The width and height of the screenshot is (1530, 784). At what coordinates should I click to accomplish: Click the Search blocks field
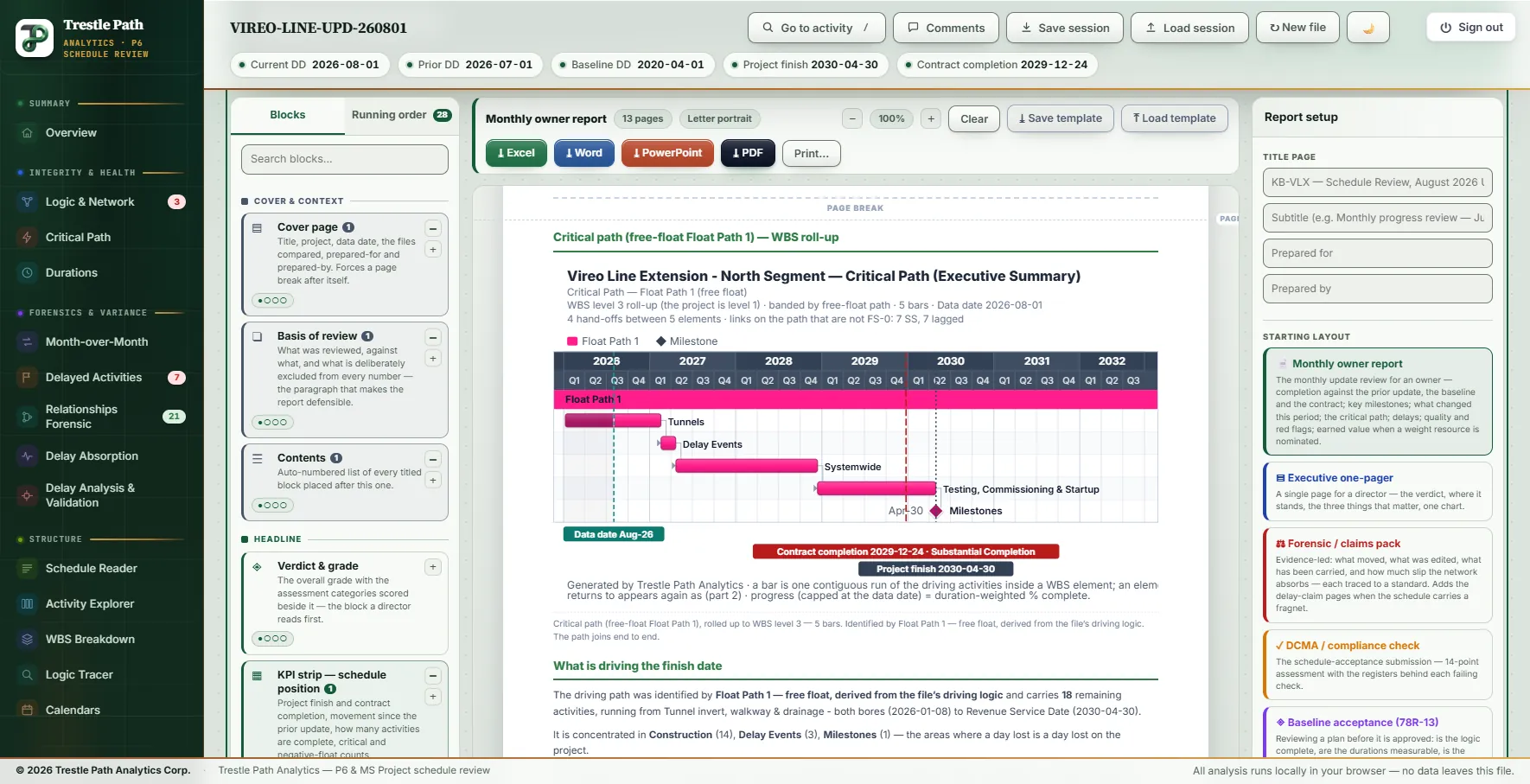[345, 159]
